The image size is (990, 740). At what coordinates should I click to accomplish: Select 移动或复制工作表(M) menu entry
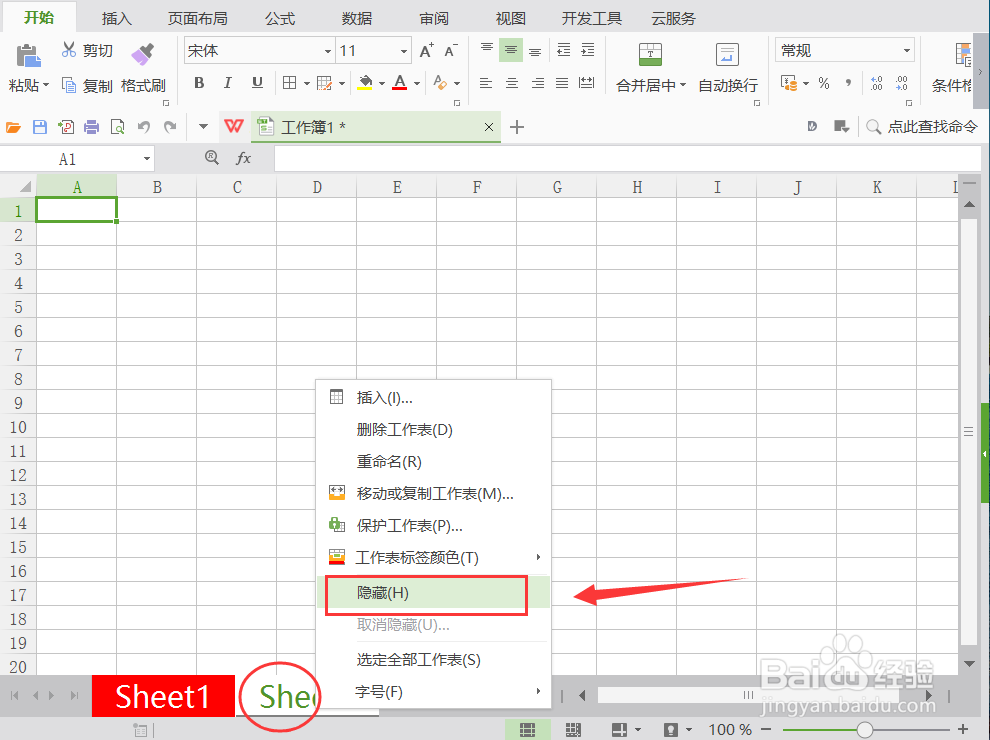433,494
